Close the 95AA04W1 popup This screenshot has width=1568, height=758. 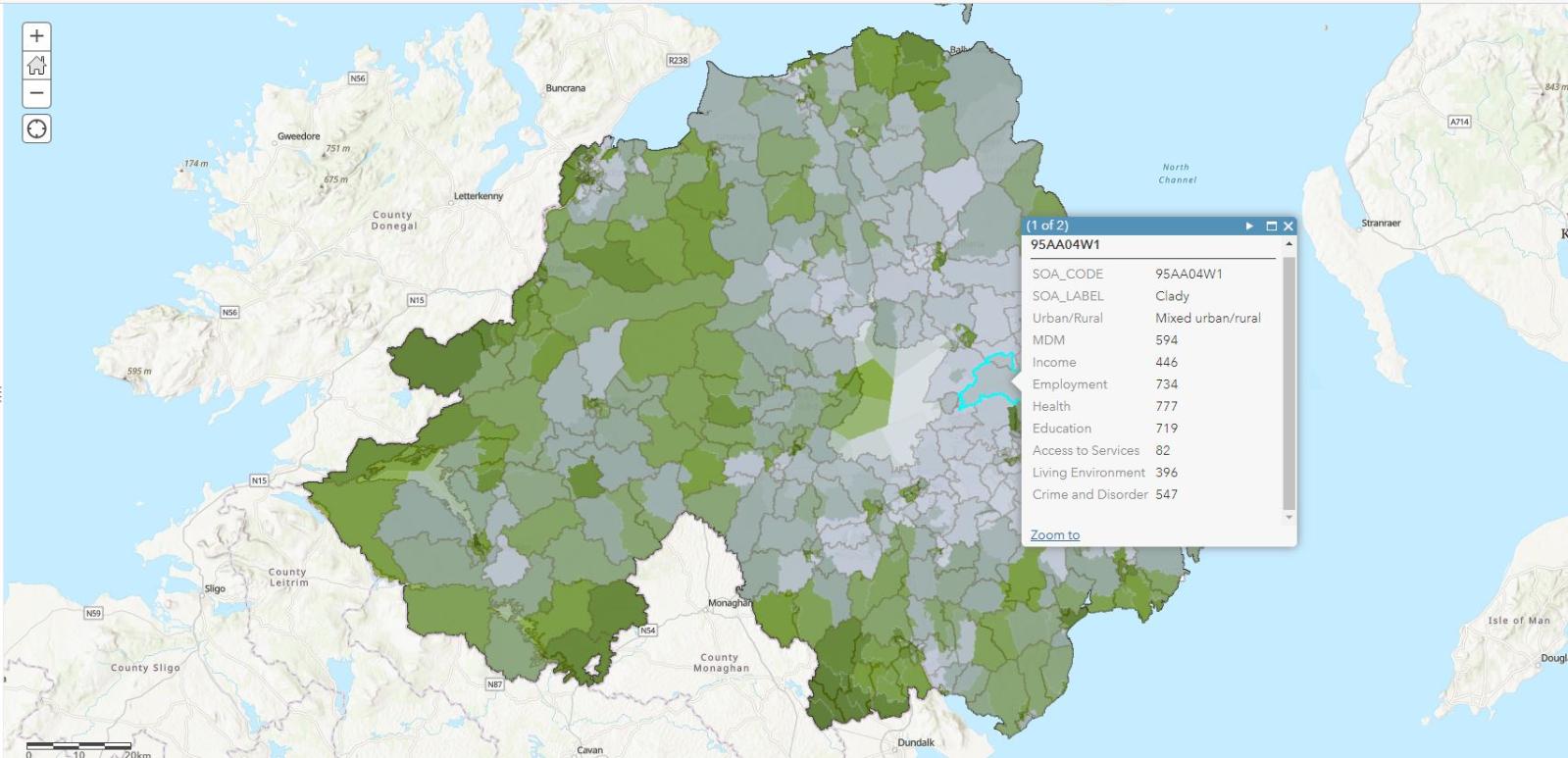tap(1289, 226)
